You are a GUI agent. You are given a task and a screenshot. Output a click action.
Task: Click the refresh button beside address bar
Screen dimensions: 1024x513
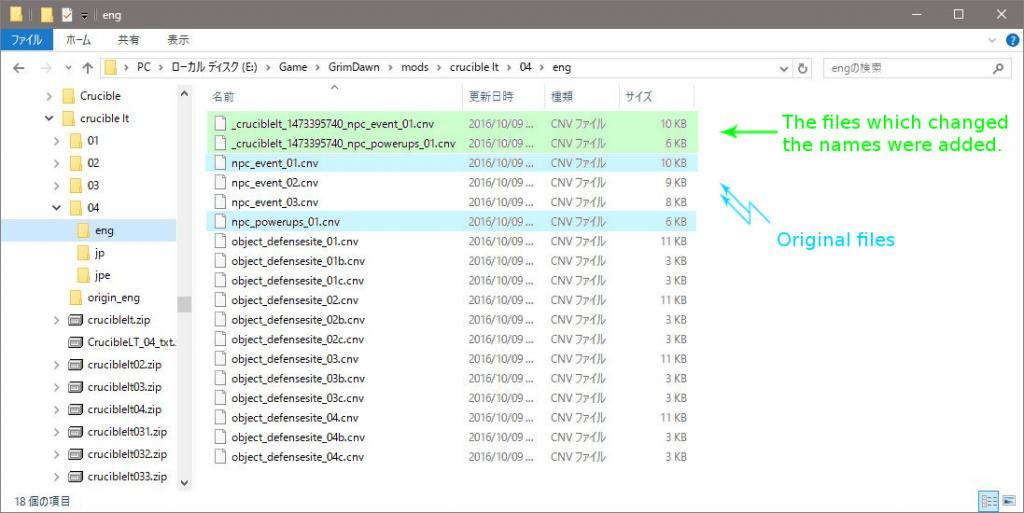coord(803,69)
